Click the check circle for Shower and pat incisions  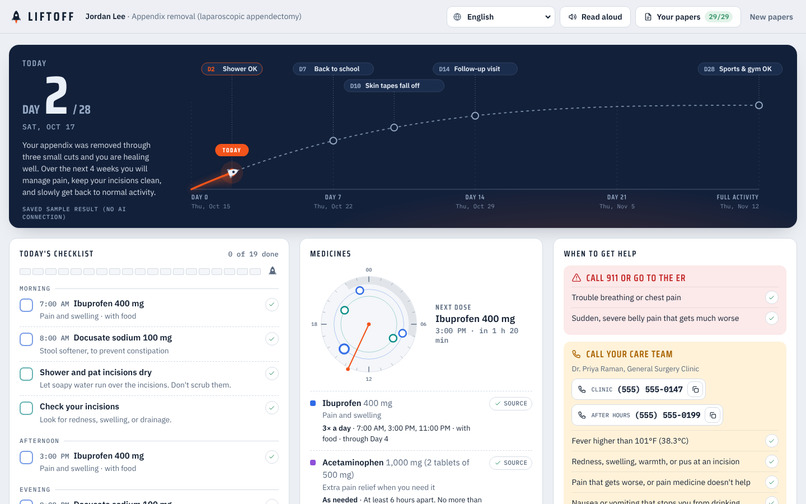(x=272, y=373)
